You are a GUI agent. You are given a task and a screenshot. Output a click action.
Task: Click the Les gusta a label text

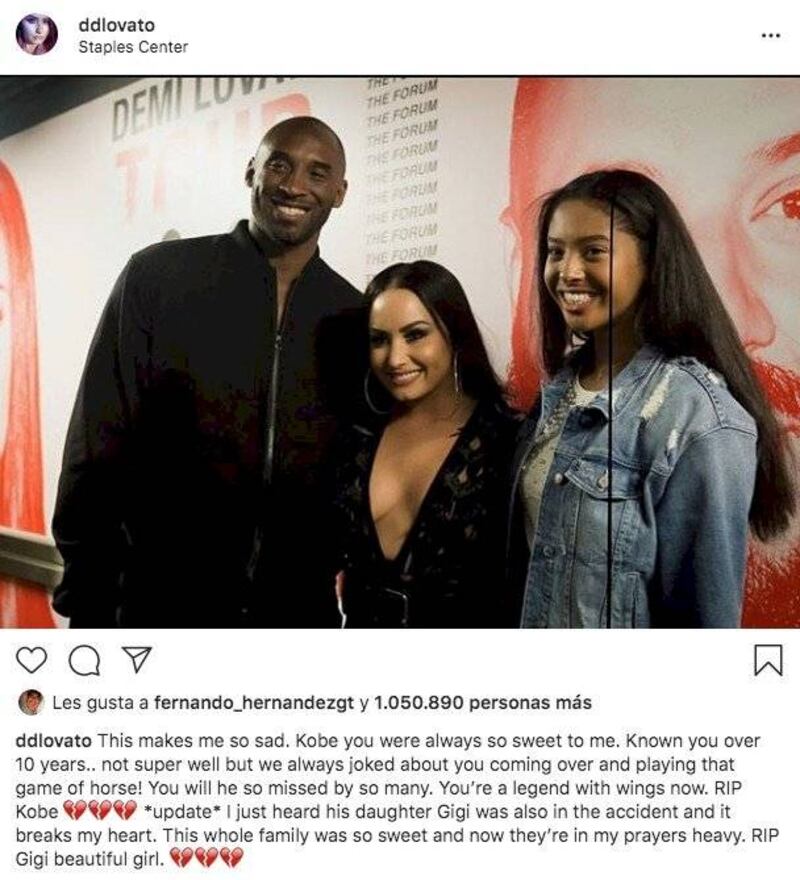pyautogui.click(x=100, y=703)
